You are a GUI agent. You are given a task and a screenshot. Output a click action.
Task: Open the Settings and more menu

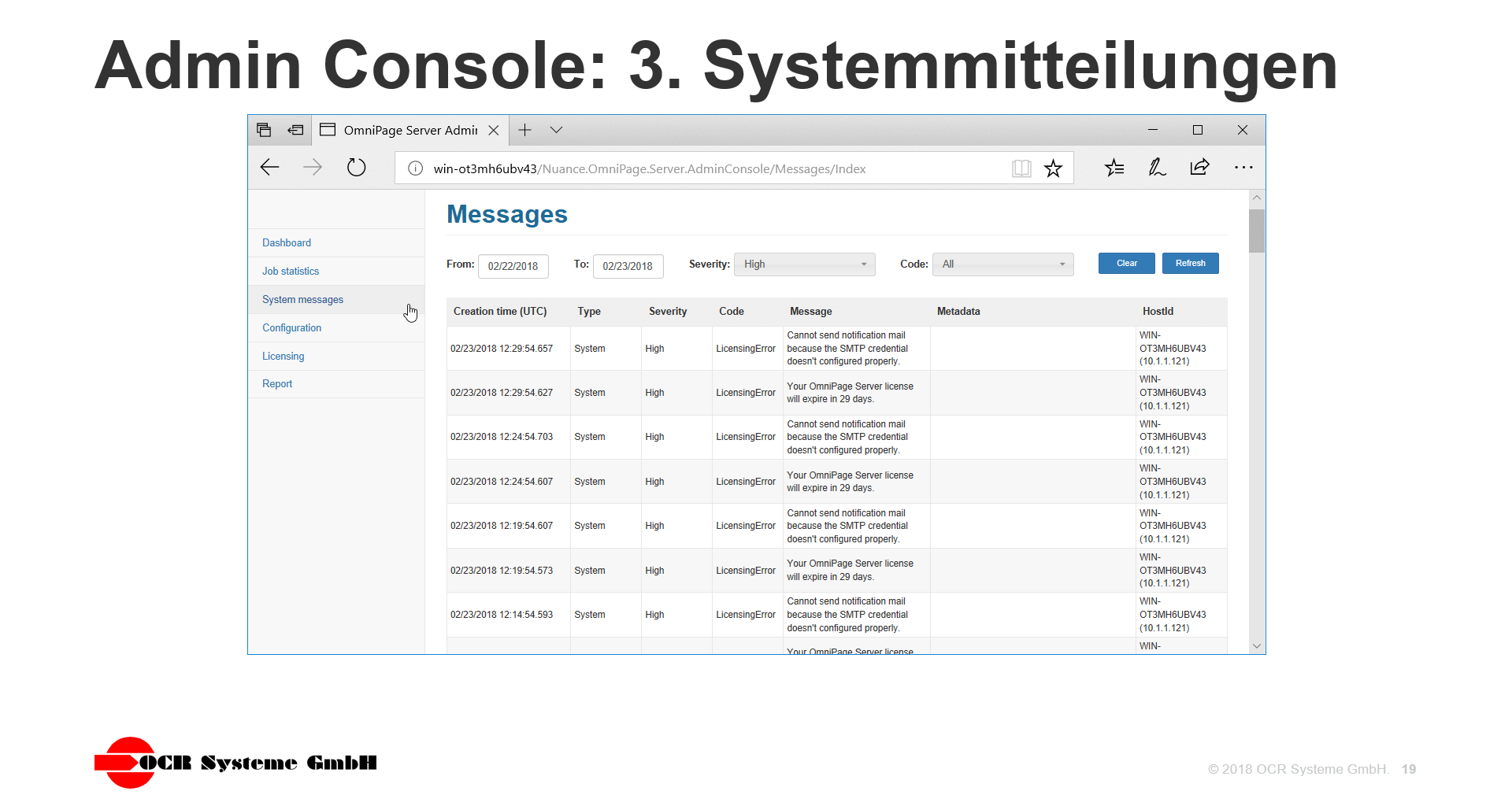click(x=1244, y=167)
